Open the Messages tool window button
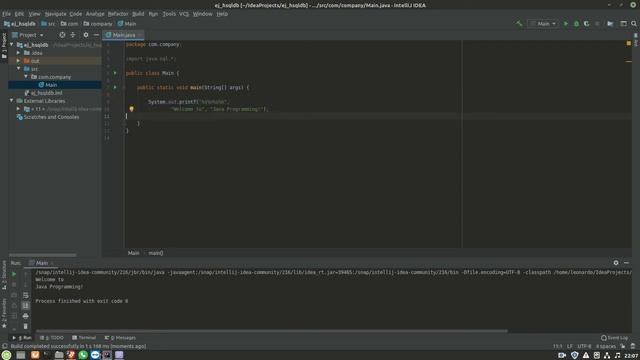Screen dimensions: 640x360 coord(120,338)
